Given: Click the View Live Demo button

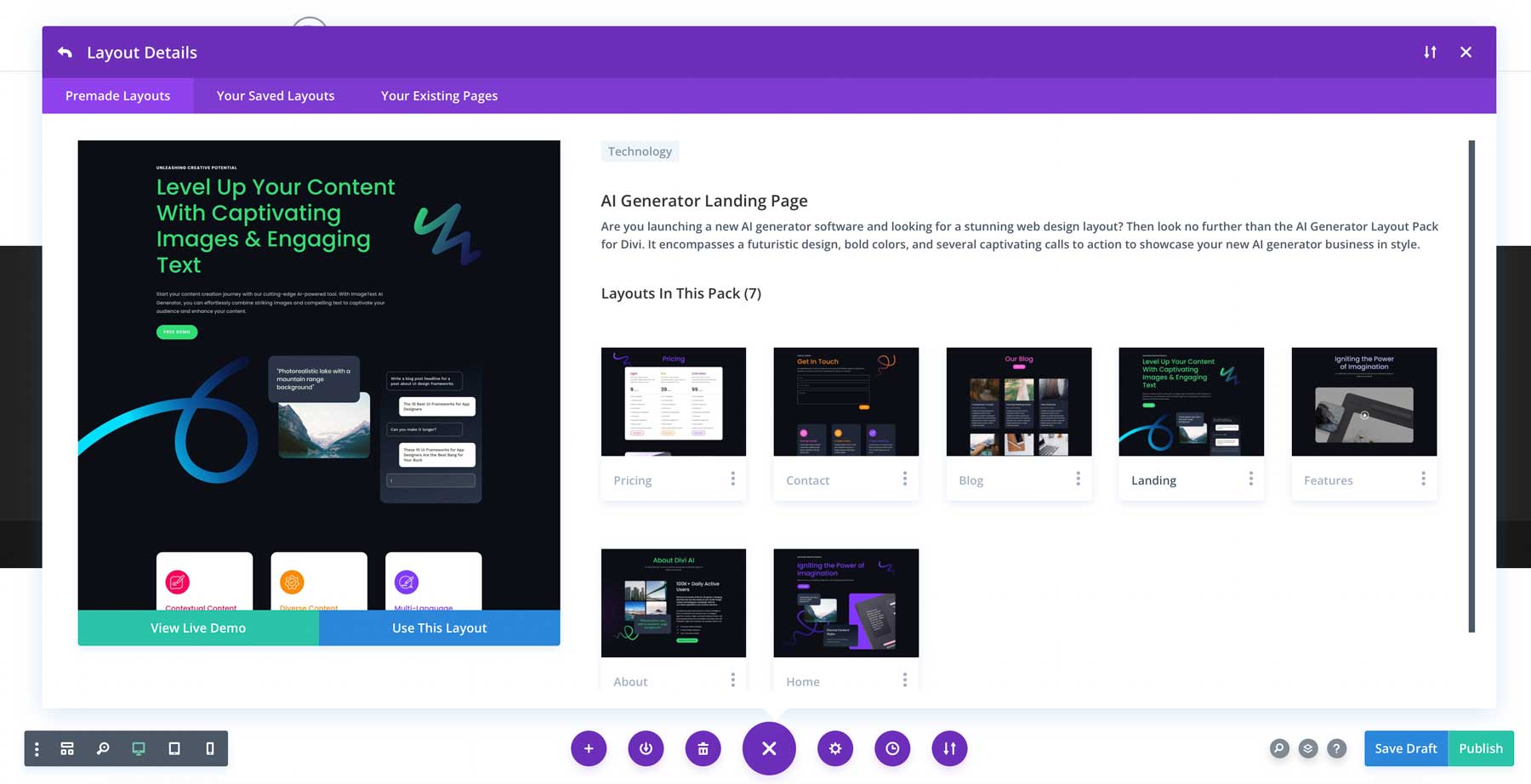Looking at the screenshot, I should [x=197, y=628].
